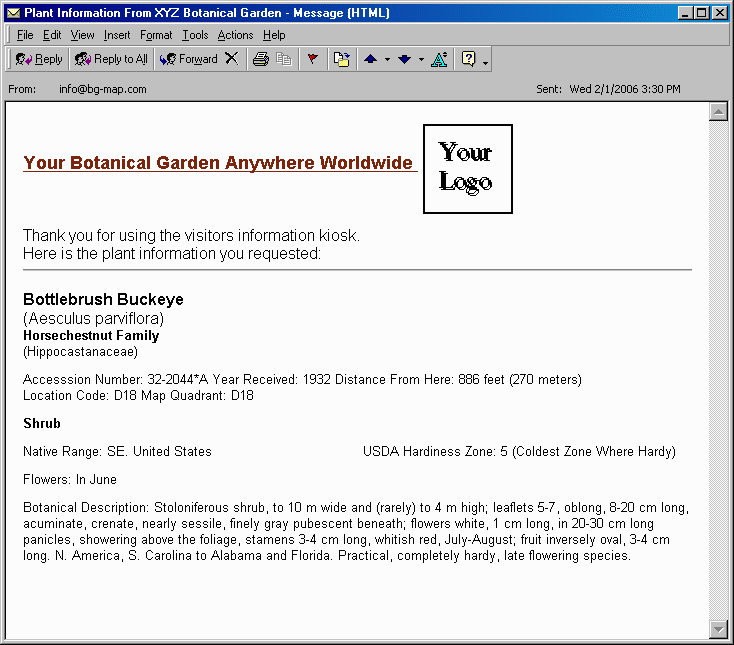Image resolution: width=734 pixels, height=645 pixels.
Task: Open the Insert menu
Action: pos(117,35)
